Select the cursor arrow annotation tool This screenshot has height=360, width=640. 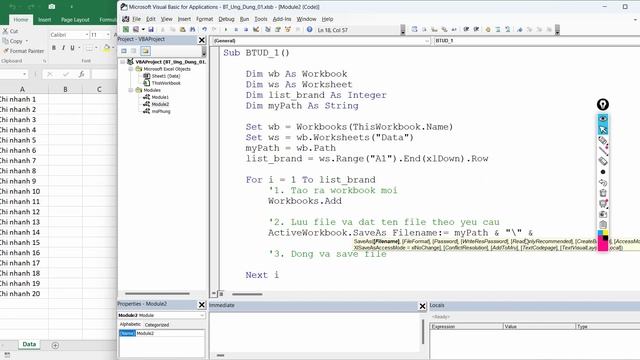click(x=603, y=129)
